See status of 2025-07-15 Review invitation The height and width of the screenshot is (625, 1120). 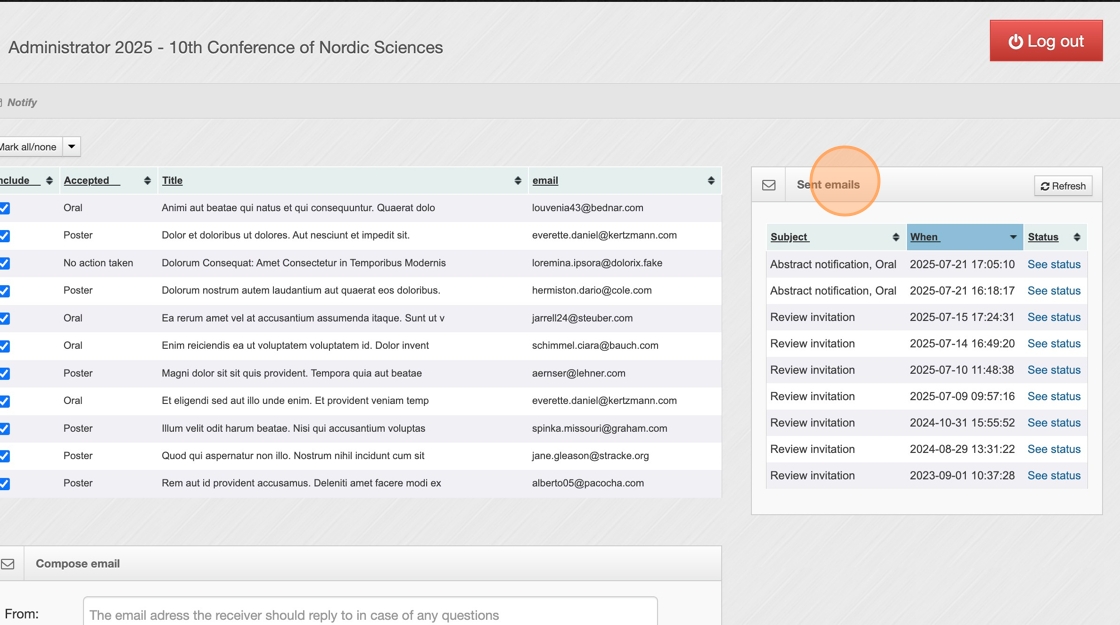coord(1054,317)
